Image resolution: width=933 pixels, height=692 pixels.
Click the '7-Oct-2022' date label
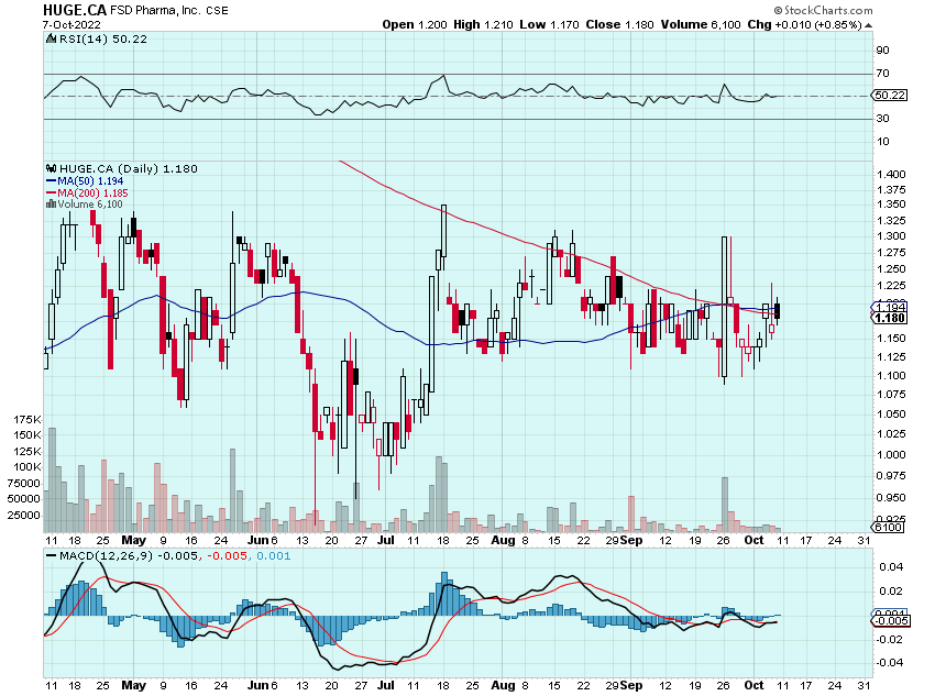72,25
